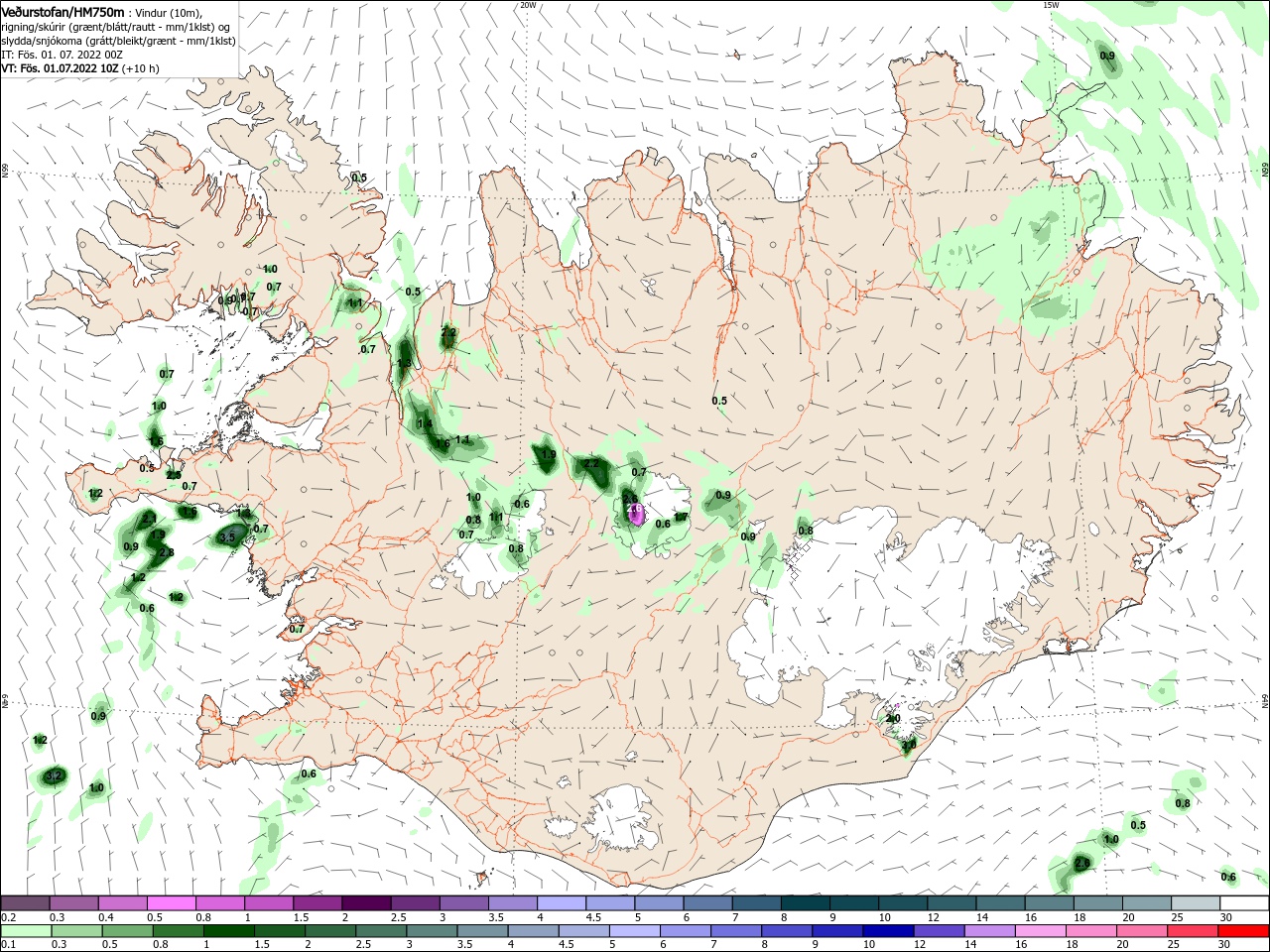Click the bright pink 0.5 snow scale swatch
This screenshot has width=1270, height=952.
pyautogui.click(x=172, y=903)
